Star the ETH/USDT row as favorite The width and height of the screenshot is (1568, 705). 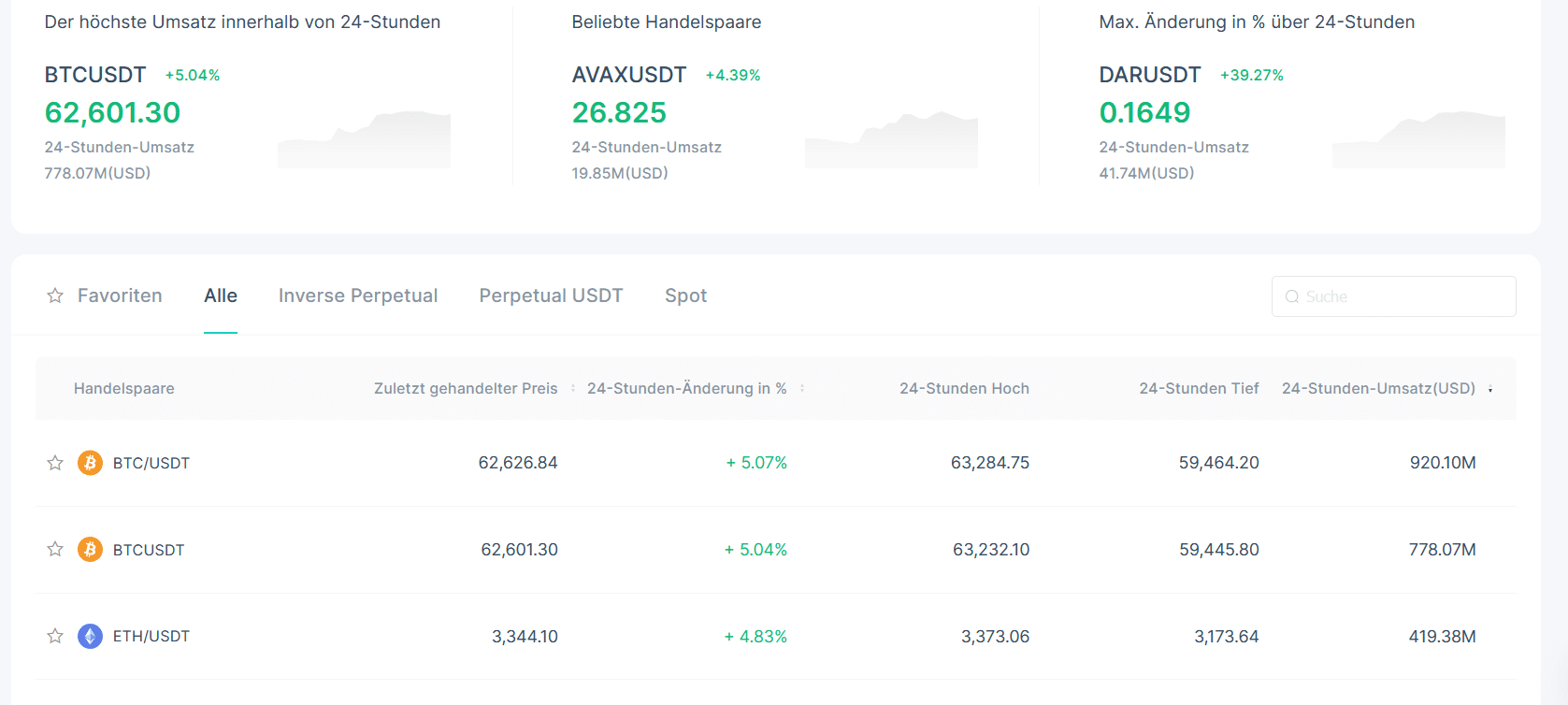tap(55, 636)
